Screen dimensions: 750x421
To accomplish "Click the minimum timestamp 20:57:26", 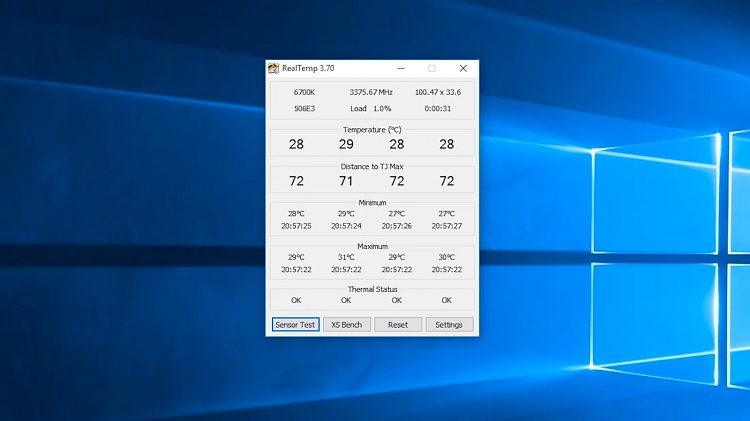I will [x=397, y=226].
